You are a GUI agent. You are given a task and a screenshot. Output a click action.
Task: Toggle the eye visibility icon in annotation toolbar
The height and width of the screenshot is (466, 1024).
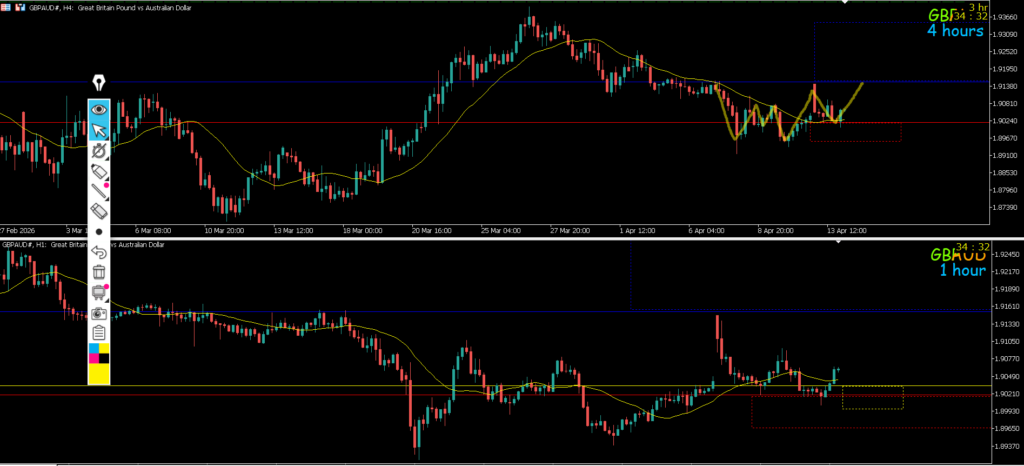(99, 109)
